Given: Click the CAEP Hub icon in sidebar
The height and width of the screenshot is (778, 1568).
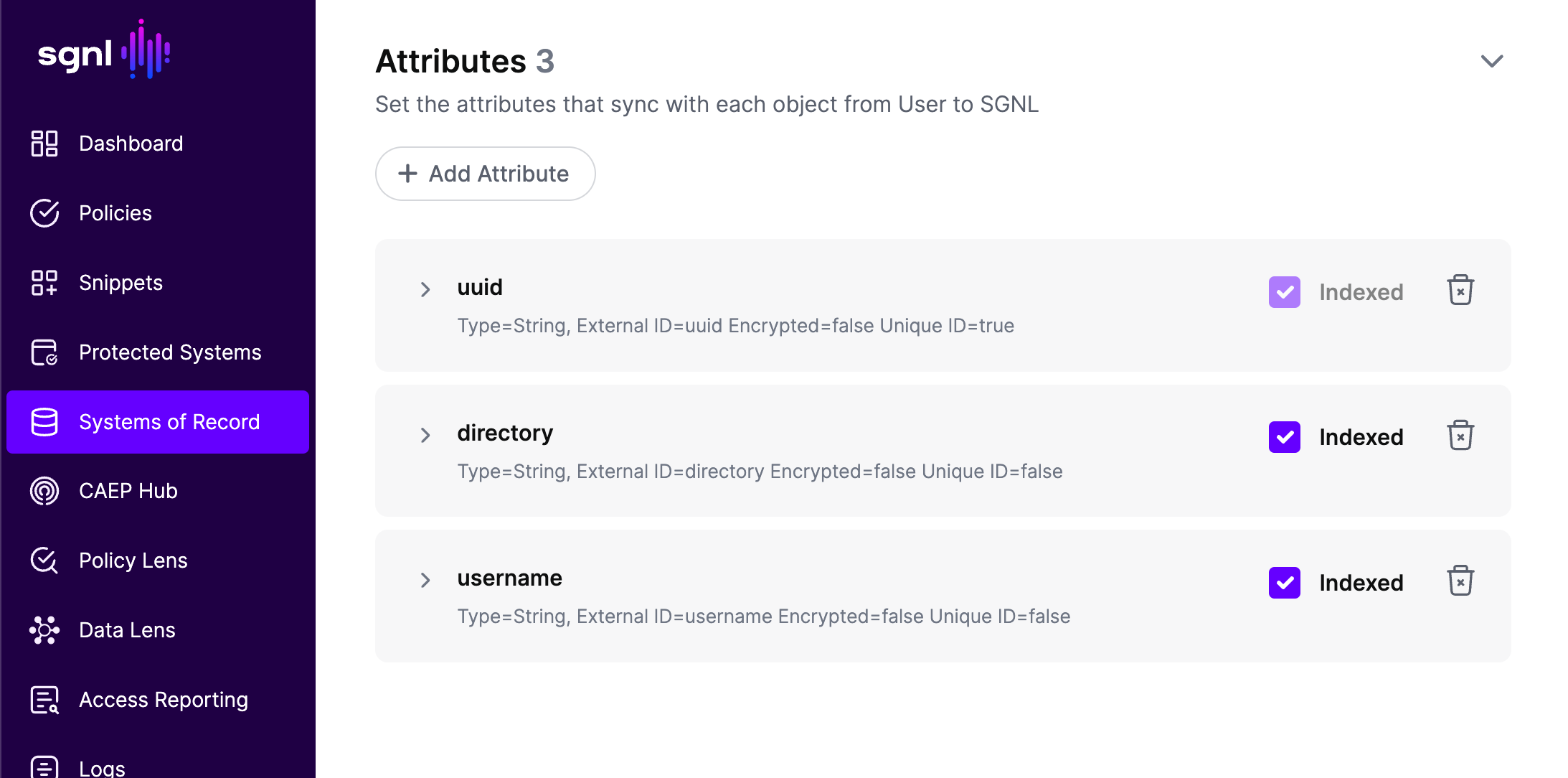Looking at the screenshot, I should coord(45,491).
